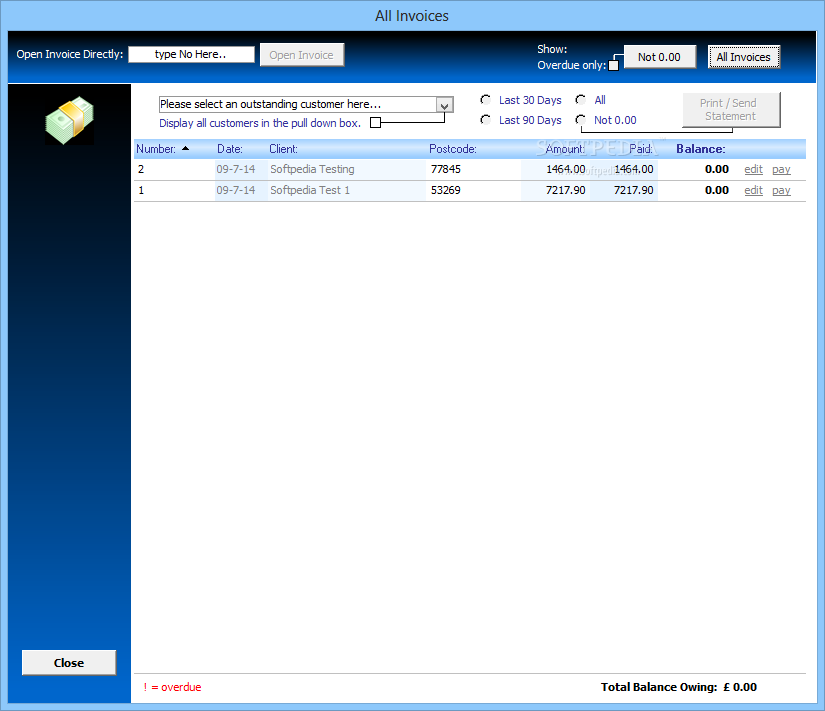Edit invoice 1 Softpedia Test 1
The width and height of the screenshot is (825, 711).
coord(753,191)
